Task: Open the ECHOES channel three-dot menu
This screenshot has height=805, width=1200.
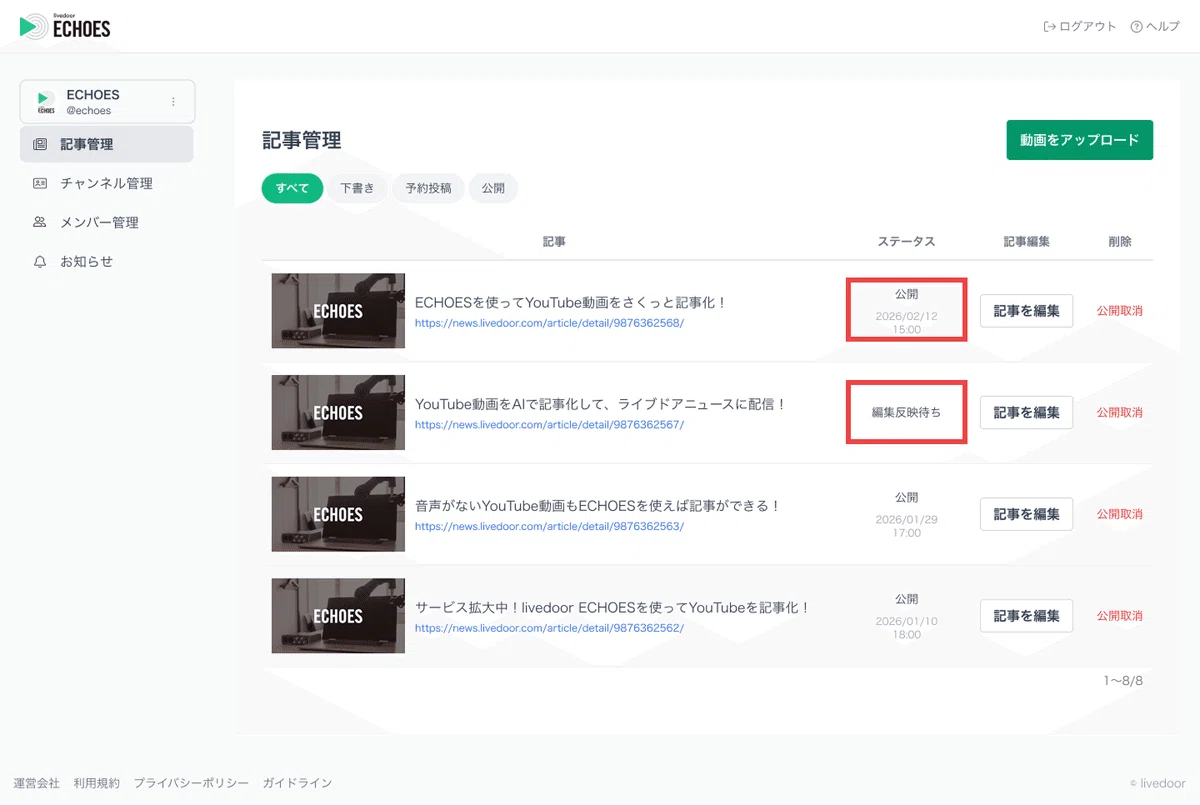Action: coord(173,102)
